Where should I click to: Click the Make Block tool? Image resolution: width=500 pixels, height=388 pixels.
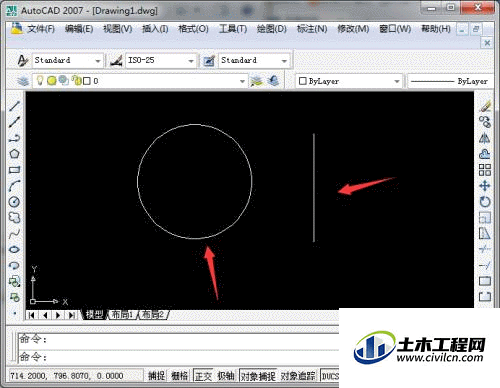tap(14, 297)
